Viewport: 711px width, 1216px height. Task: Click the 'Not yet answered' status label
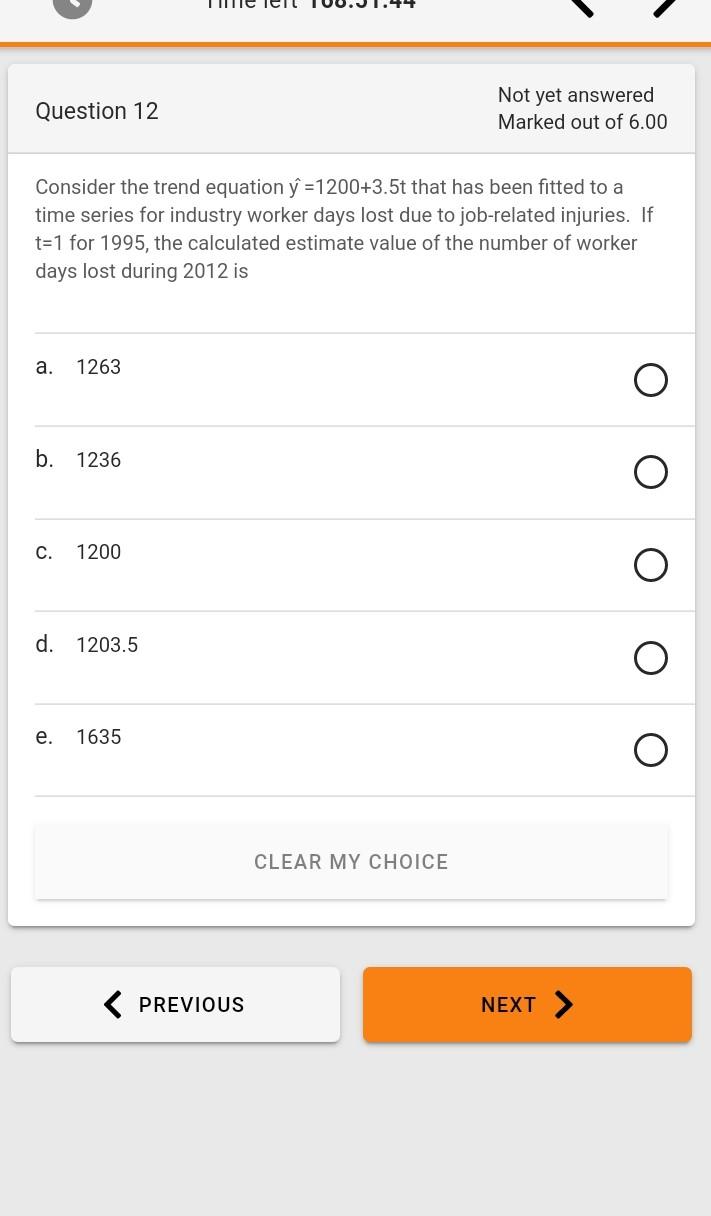(x=576, y=95)
